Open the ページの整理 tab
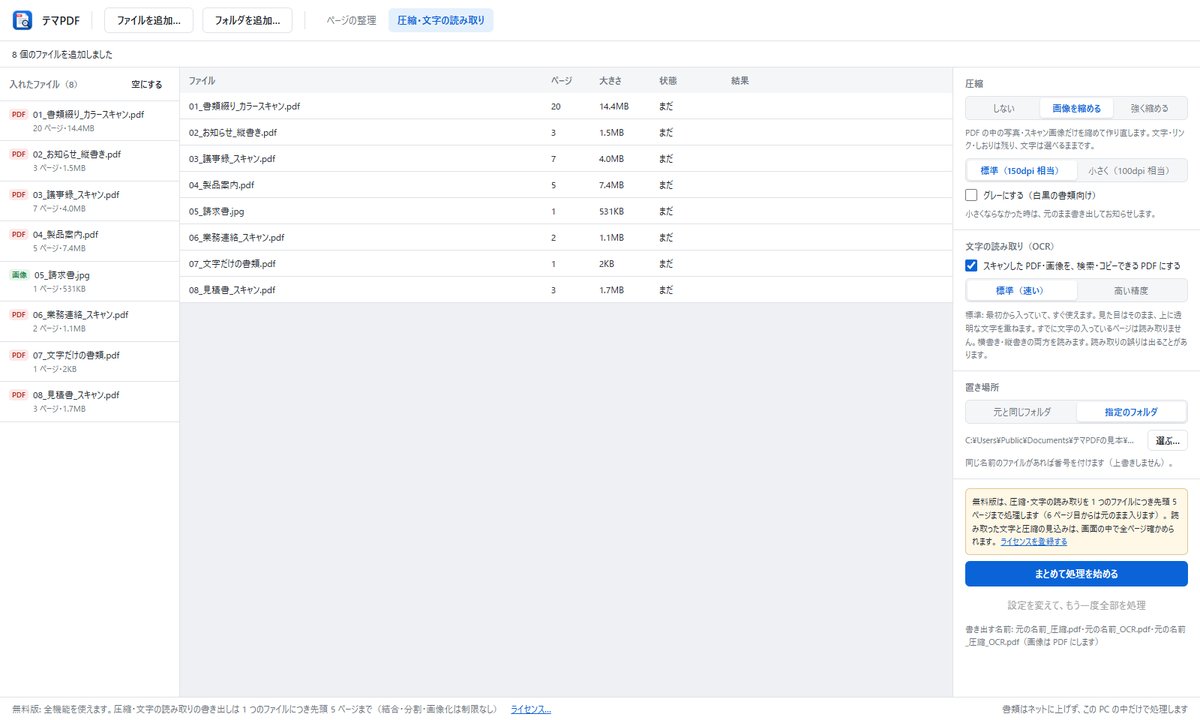 click(x=351, y=20)
